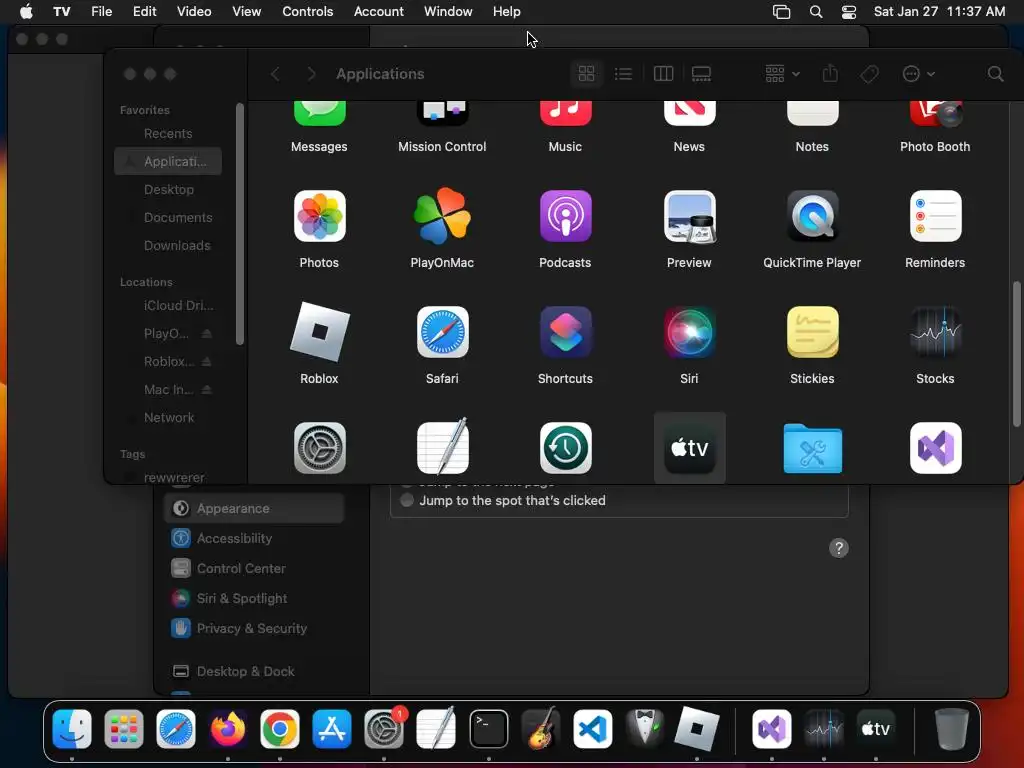The image size is (1024, 768).
Task: Select the Podcasts app icon
Action: (x=566, y=216)
